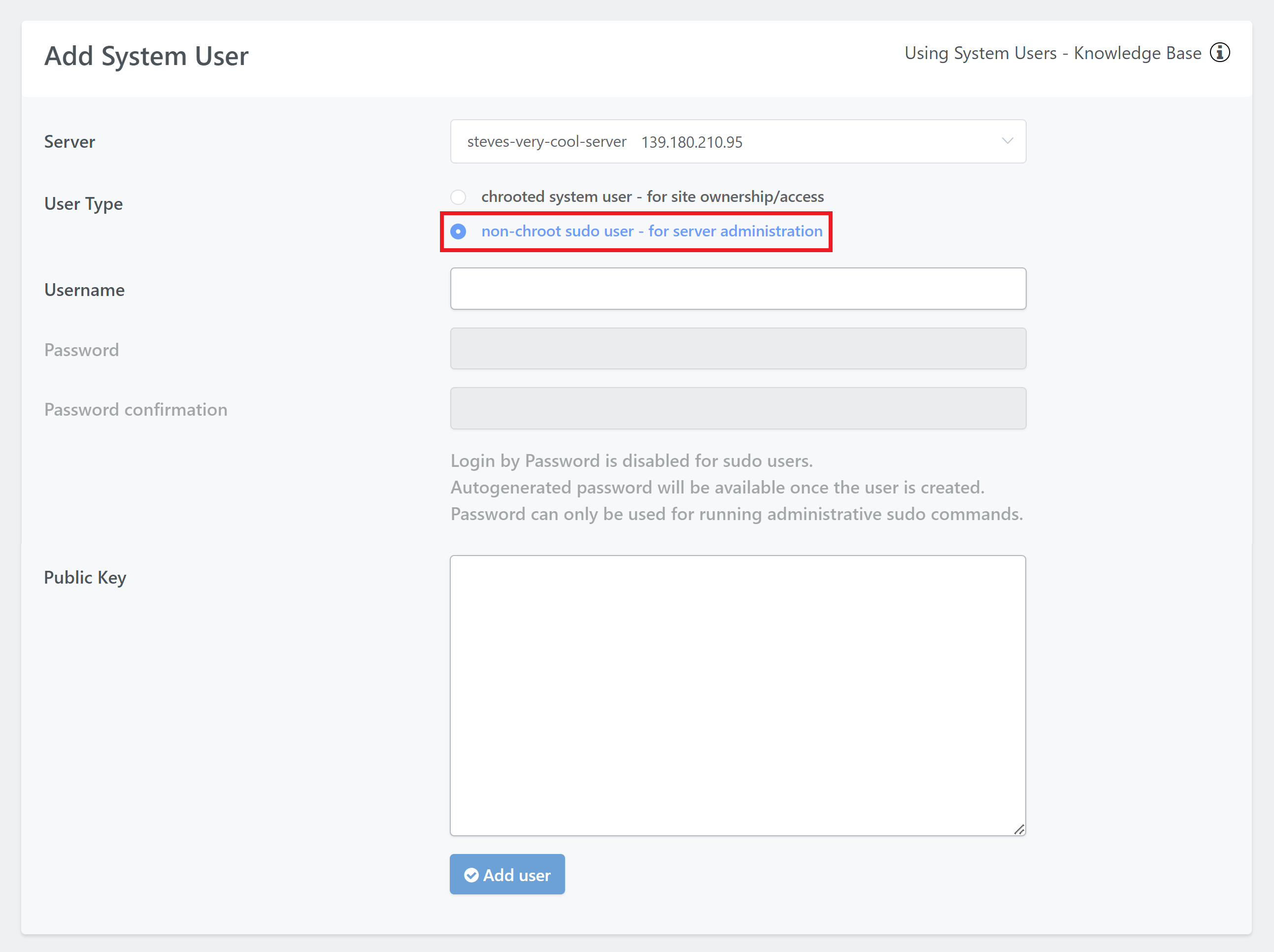Click the 'User Type' field label

(x=84, y=204)
